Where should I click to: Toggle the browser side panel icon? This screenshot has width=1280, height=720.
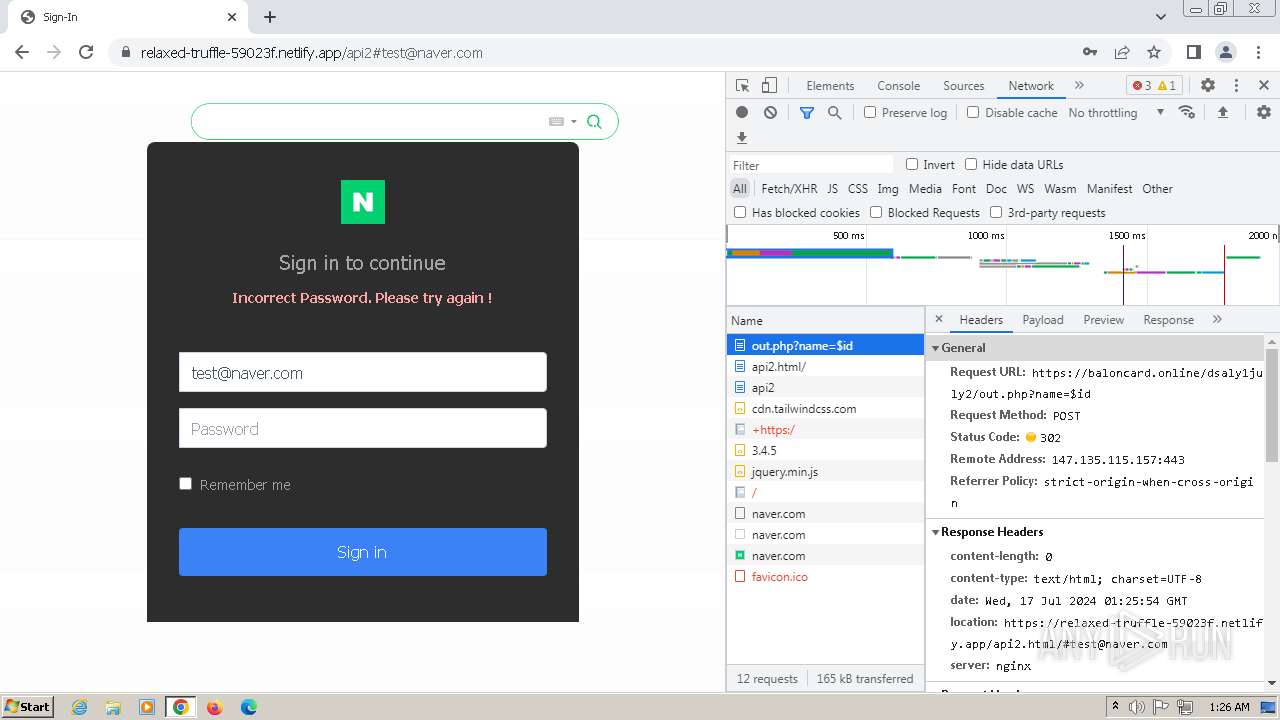1193,52
